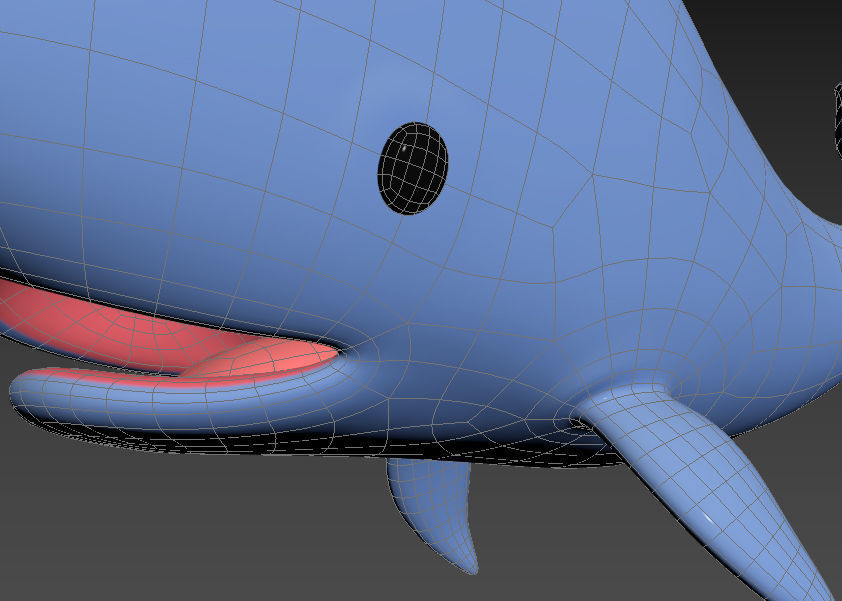Select the whale's black eye sphere
Viewport: 842px width, 601px height.
click(412, 169)
